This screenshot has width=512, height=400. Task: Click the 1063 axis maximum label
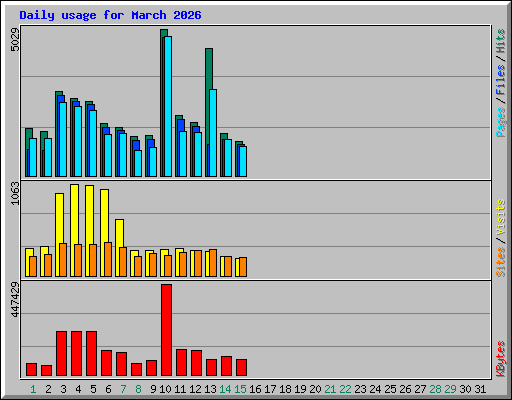click(x=15, y=193)
